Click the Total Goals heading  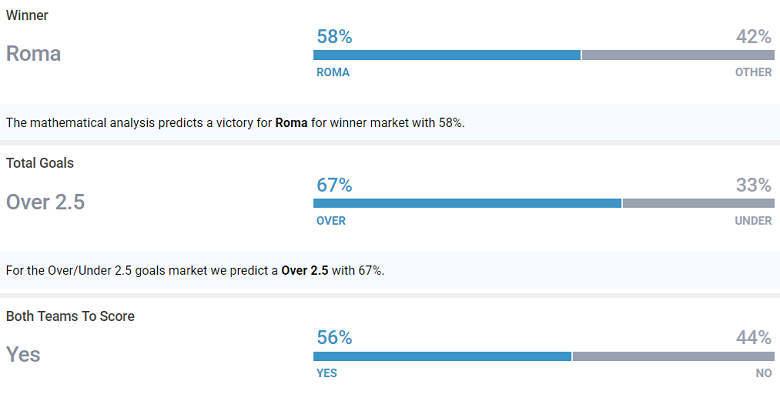pos(40,162)
